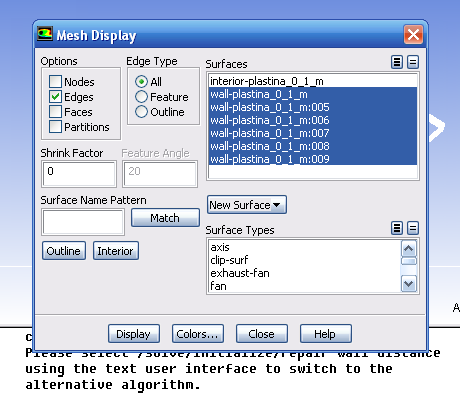Click the Outline button below Surface Name Pattern
The height and width of the screenshot is (396, 460).
(x=64, y=251)
